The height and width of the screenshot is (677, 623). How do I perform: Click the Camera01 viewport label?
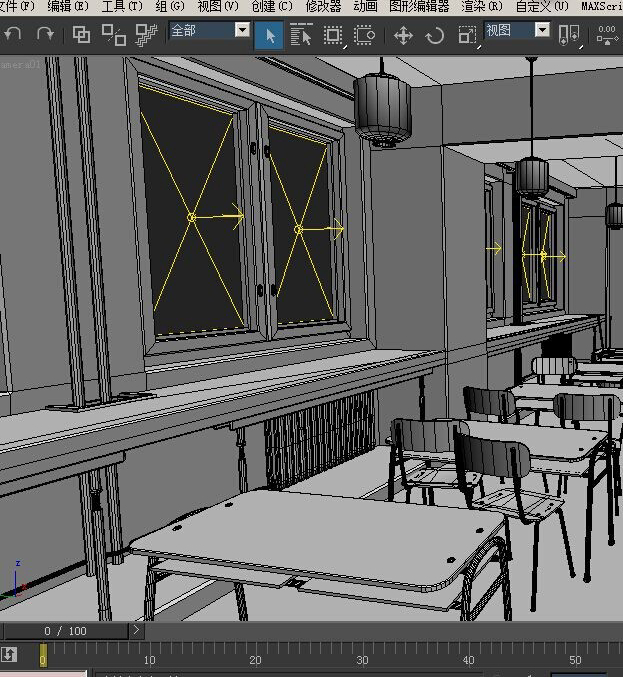[20, 65]
